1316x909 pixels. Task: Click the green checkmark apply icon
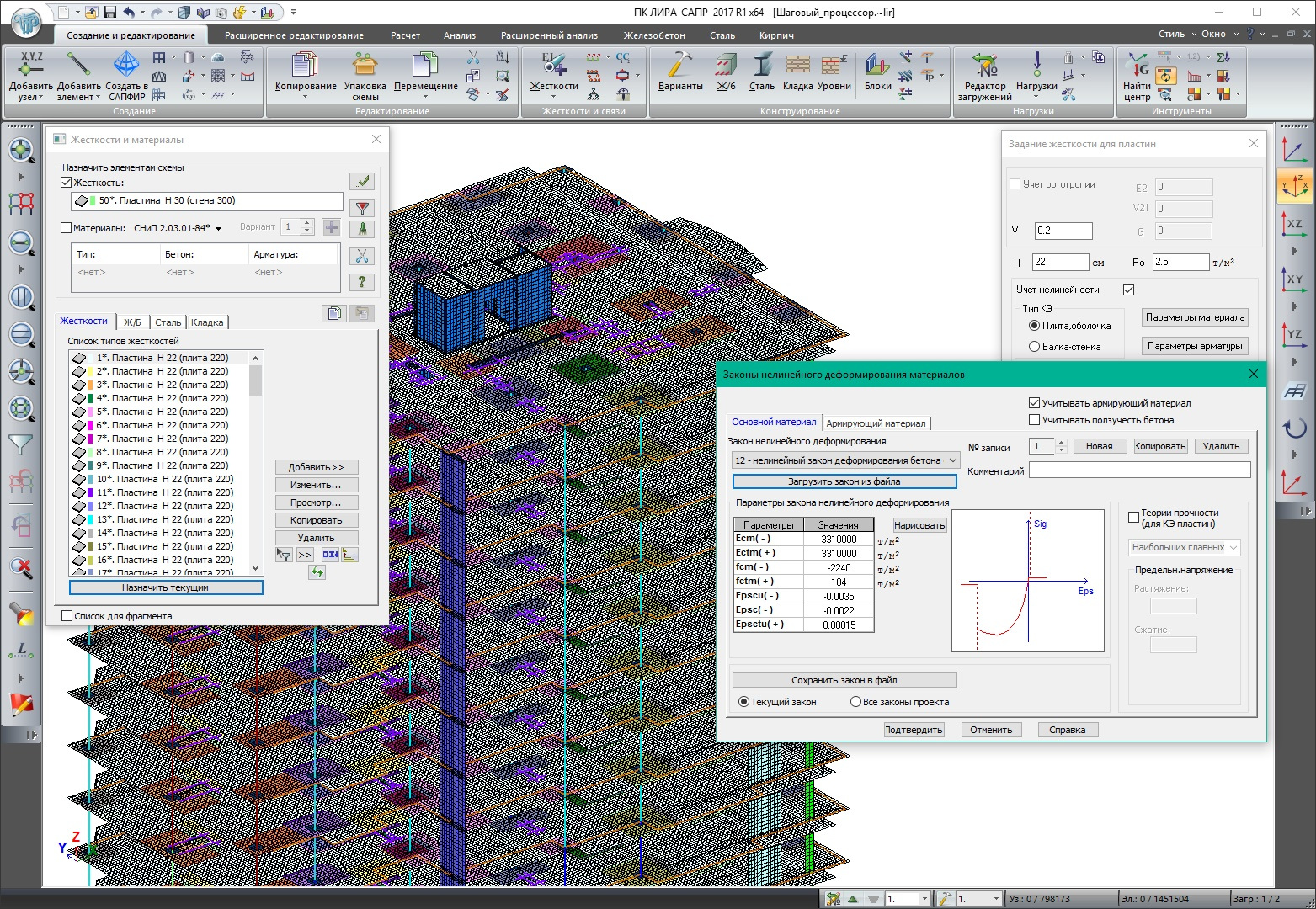click(362, 181)
